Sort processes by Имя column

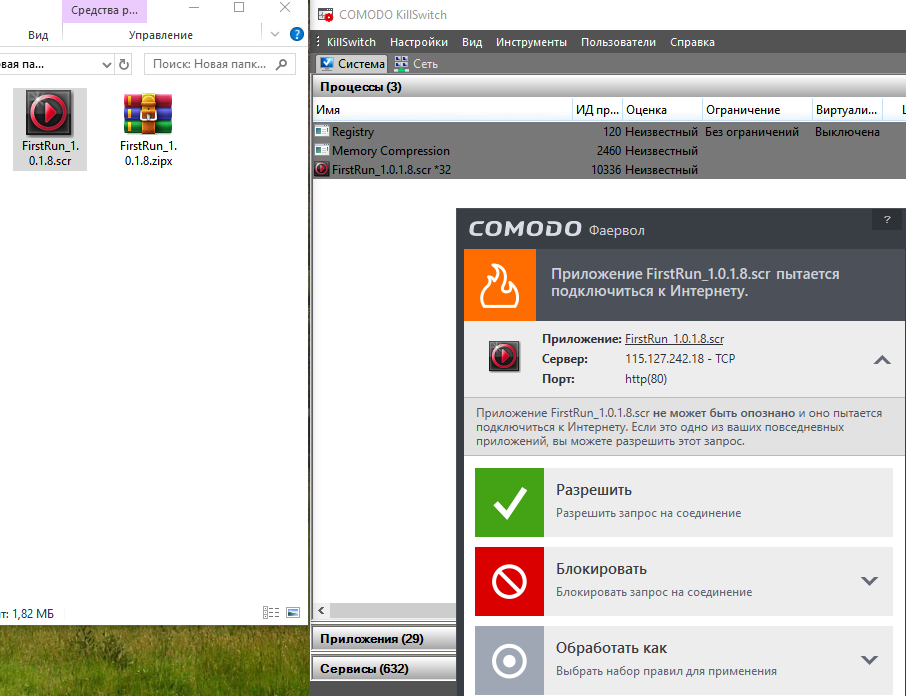443,110
